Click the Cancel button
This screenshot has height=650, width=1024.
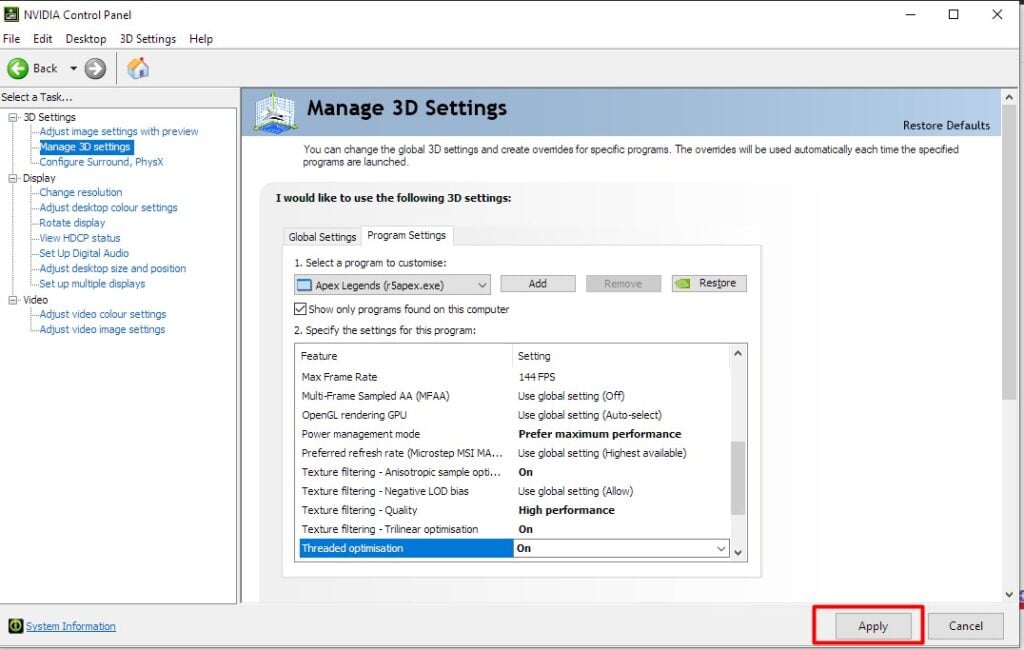pyautogui.click(x=965, y=626)
